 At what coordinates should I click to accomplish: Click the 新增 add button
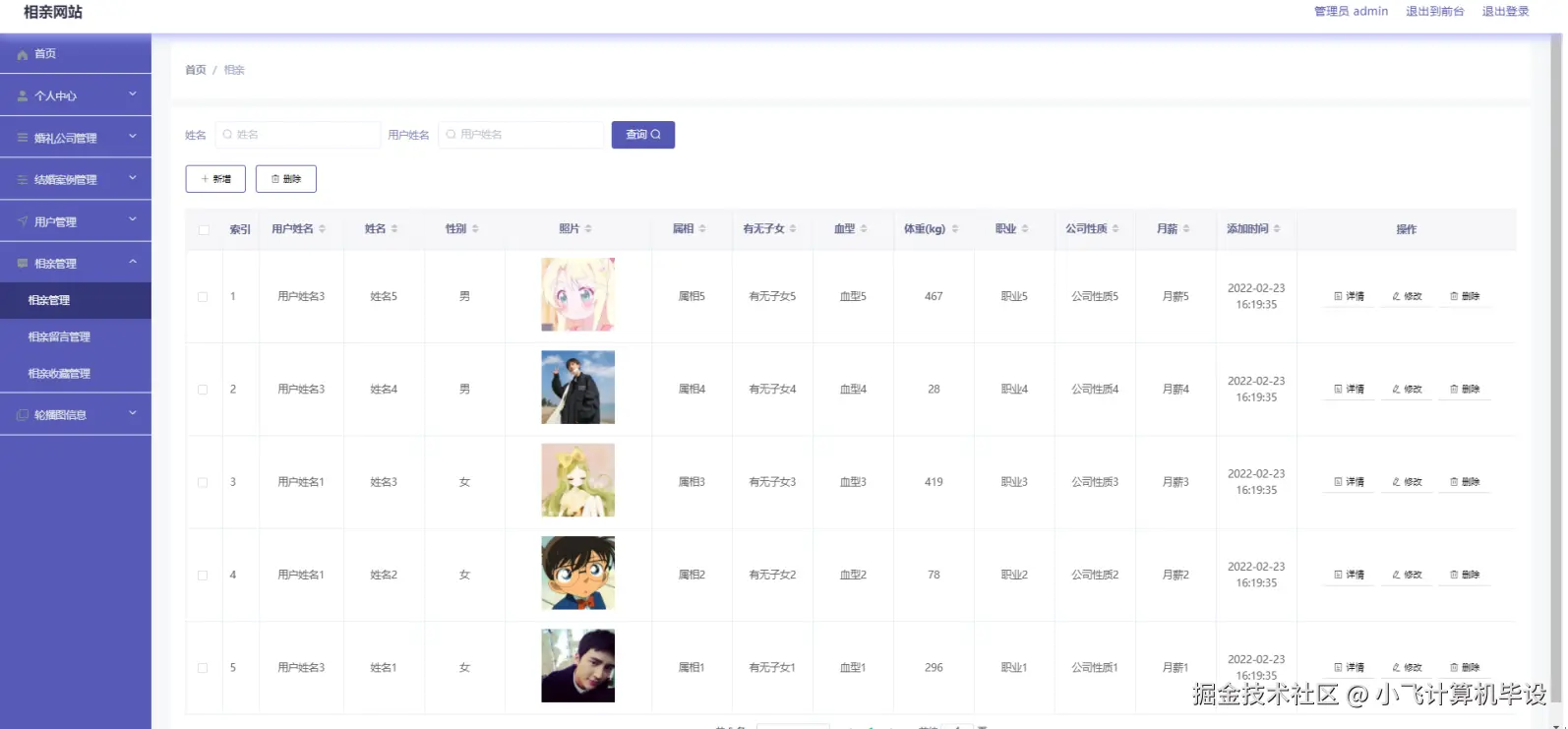[215, 179]
